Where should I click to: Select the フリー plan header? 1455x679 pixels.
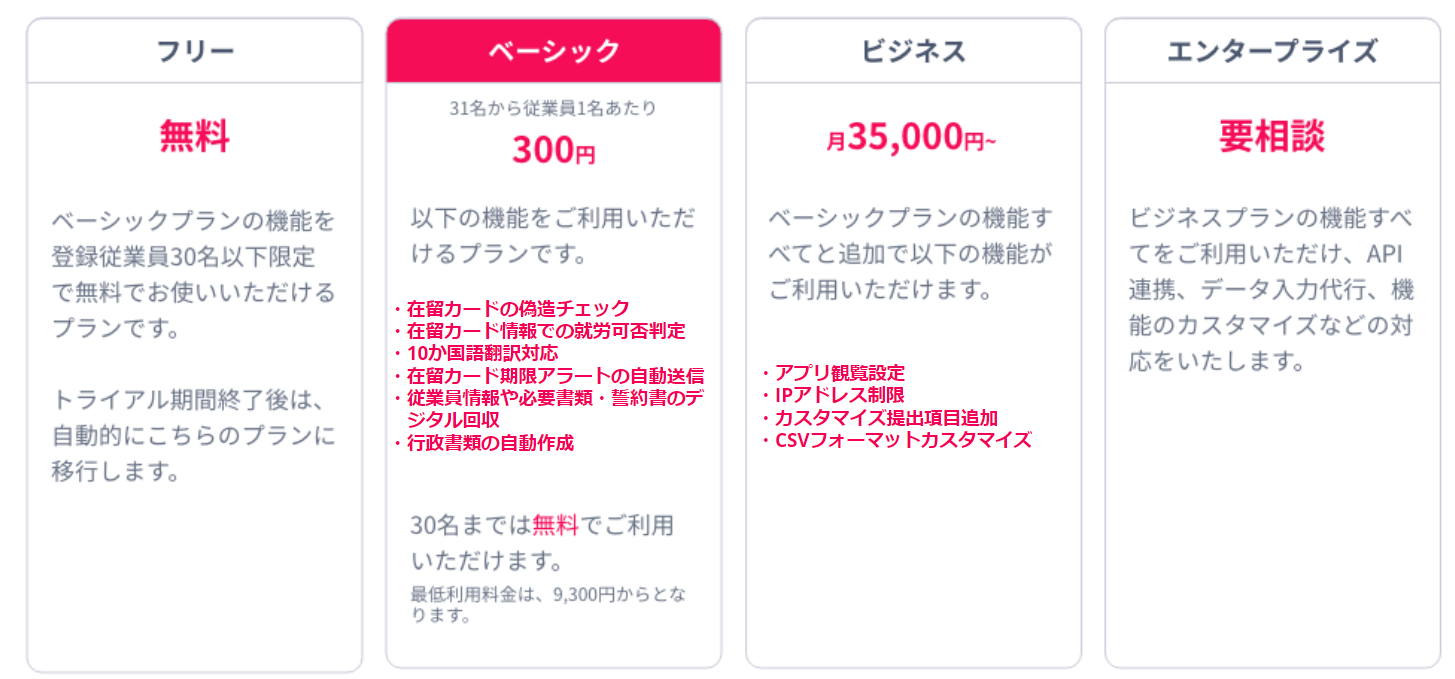tap(195, 51)
